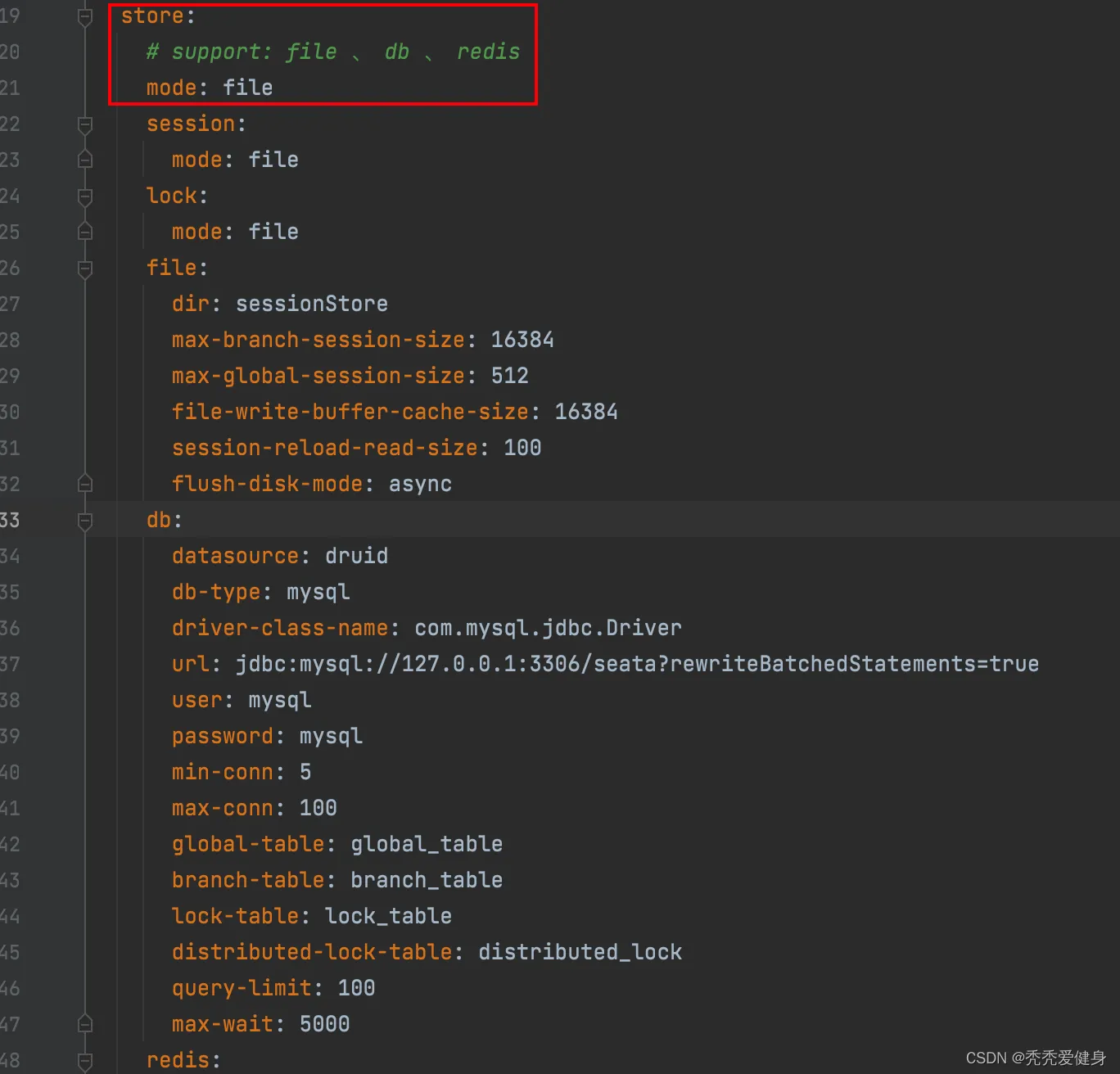Click session-reload-read-size key
The width and height of the screenshot is (1120, 1074).
tap(325, 448)
